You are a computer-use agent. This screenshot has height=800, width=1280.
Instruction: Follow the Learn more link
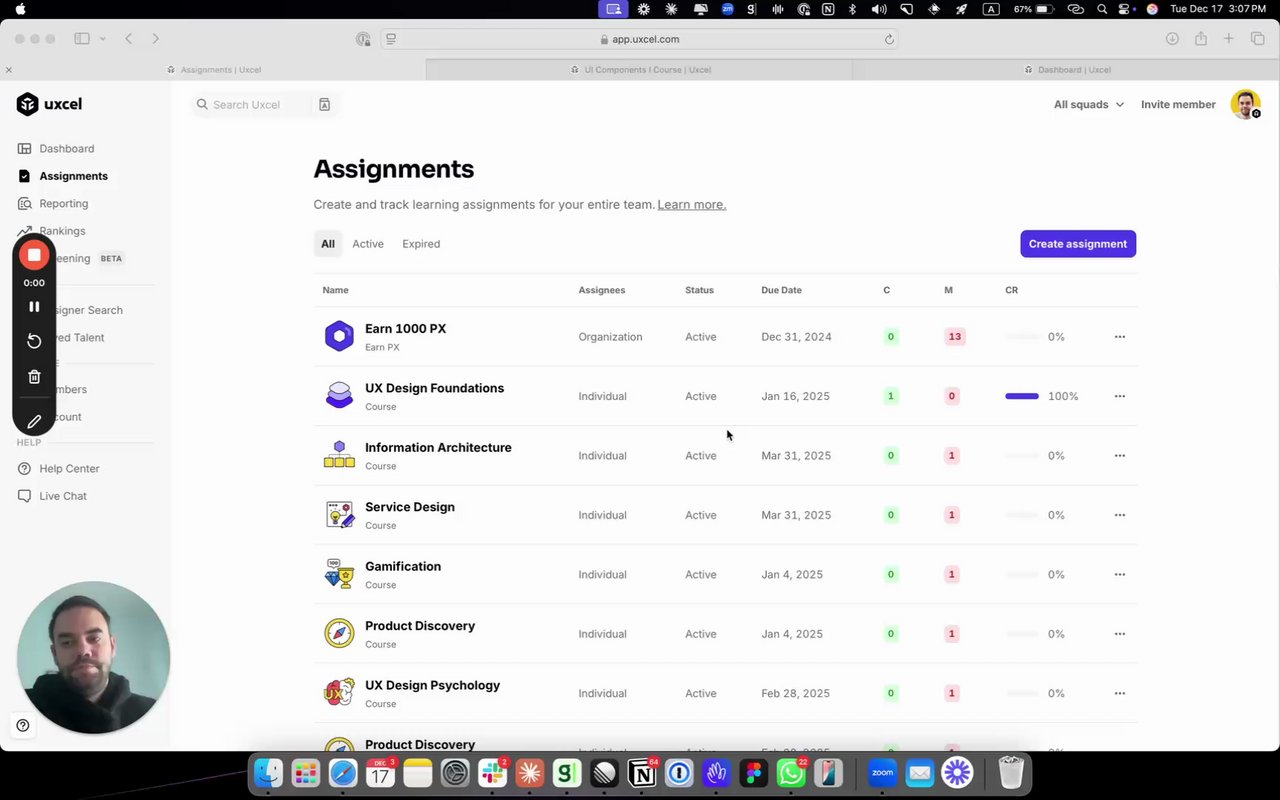point(692,205)
